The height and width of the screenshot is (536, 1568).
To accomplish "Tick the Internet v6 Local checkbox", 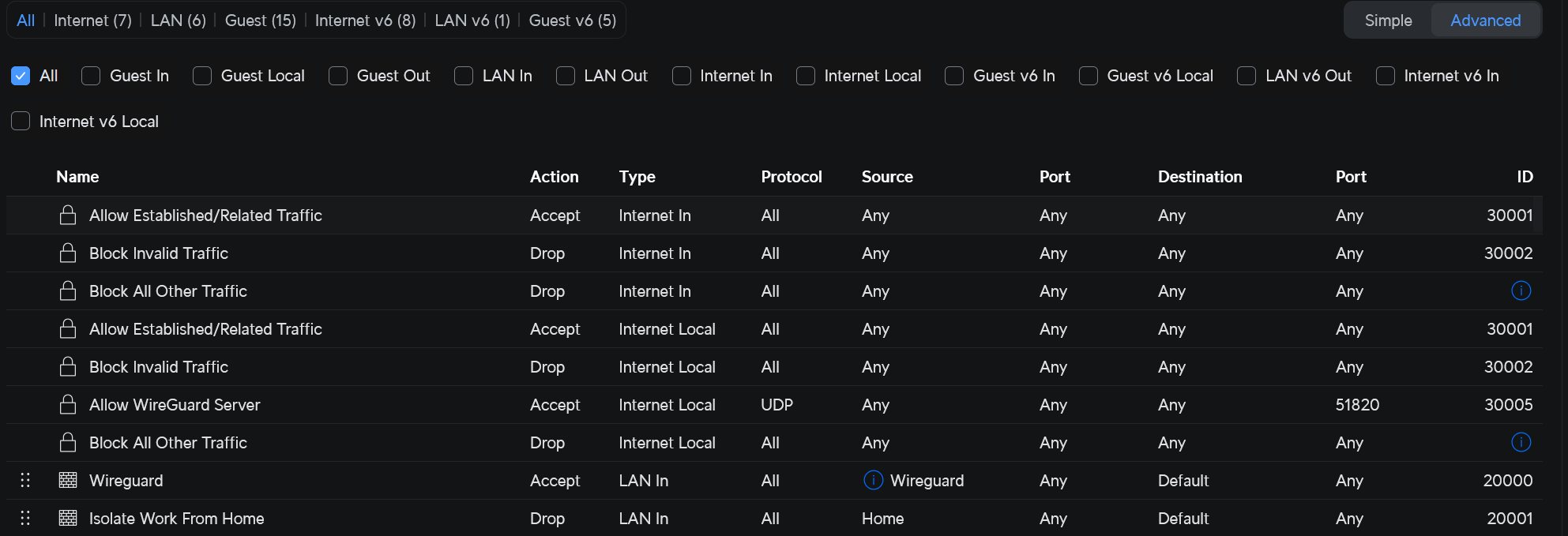I will pyautogui.click(x=21, y=122).
